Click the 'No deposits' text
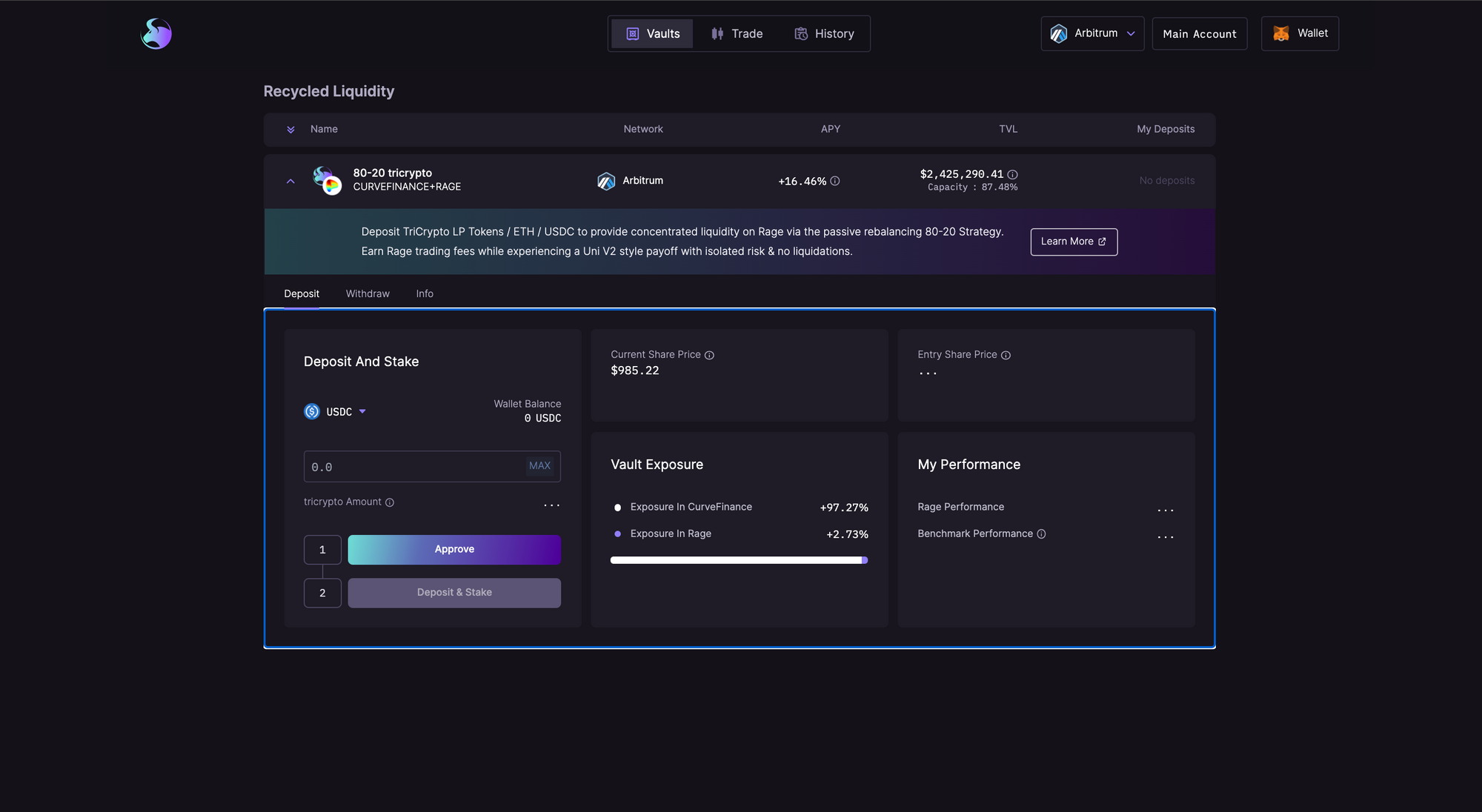This screenshot has width=1482, height=812. click(1167, 181)
